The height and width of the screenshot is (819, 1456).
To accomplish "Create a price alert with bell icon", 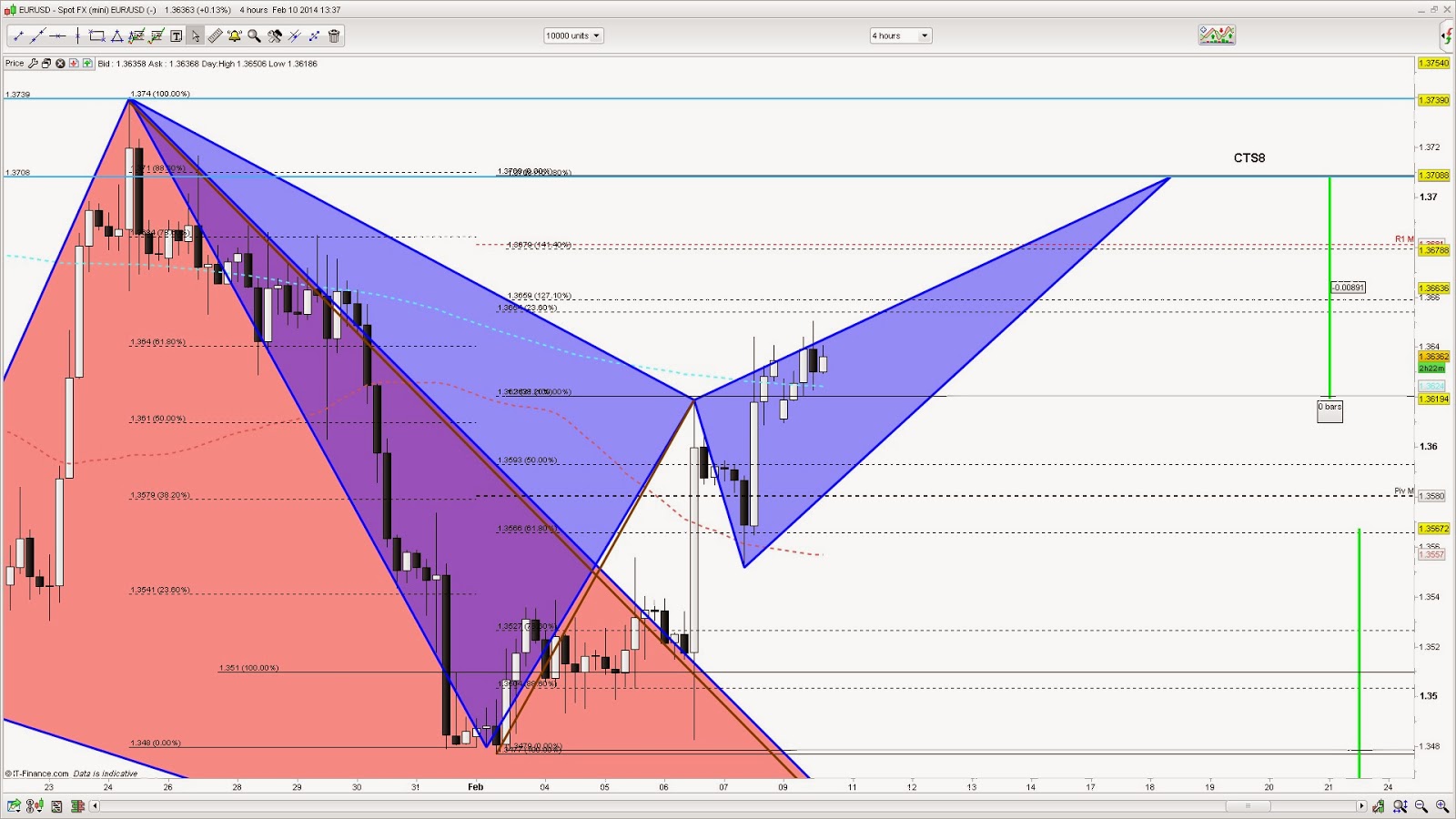I will pos(235,36).
